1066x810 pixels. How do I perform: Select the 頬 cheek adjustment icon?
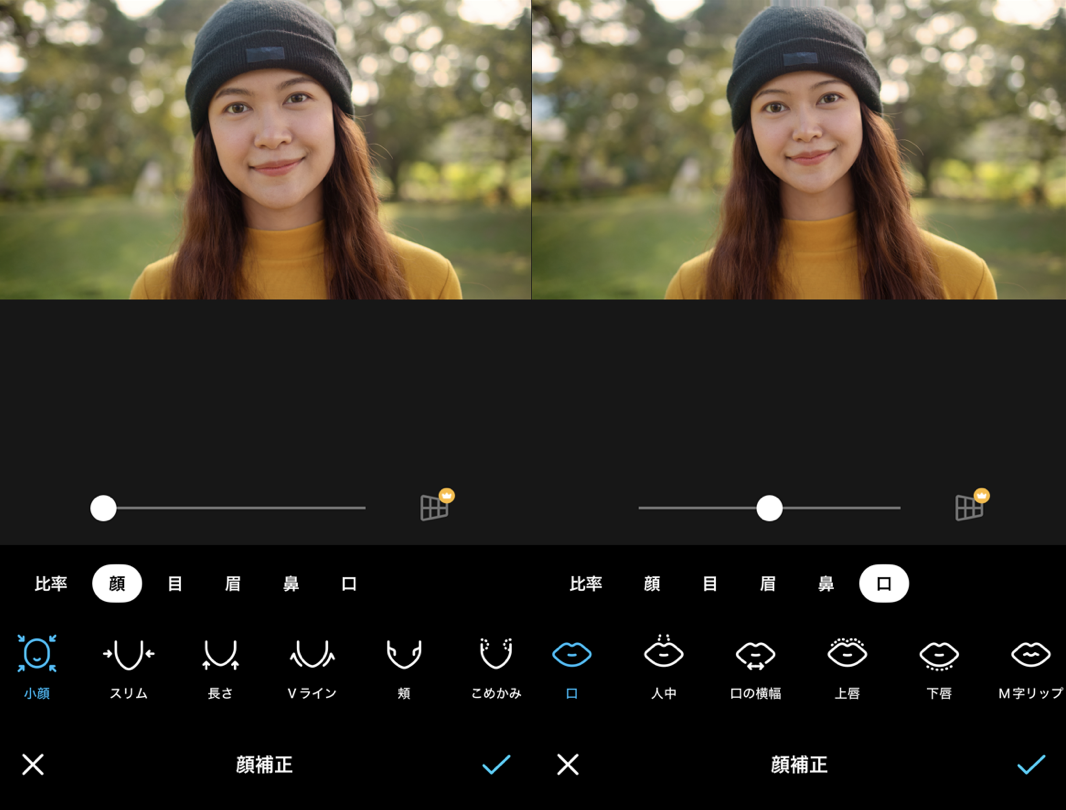[404, 655]
